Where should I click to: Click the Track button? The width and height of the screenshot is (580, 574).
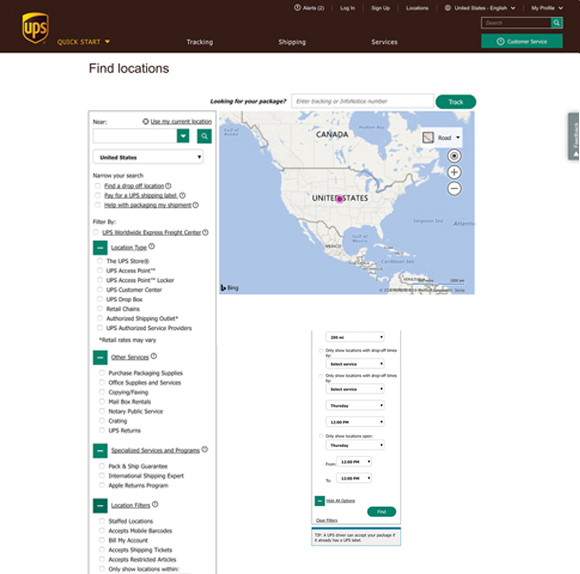coord(456,102)
